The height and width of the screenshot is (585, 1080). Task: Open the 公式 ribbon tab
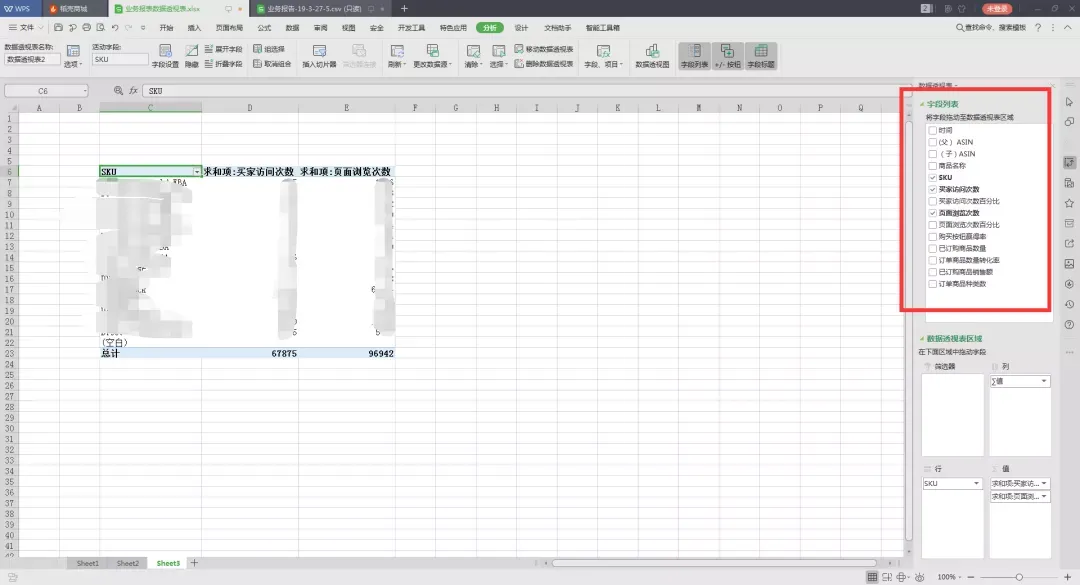tap(264, 28)
